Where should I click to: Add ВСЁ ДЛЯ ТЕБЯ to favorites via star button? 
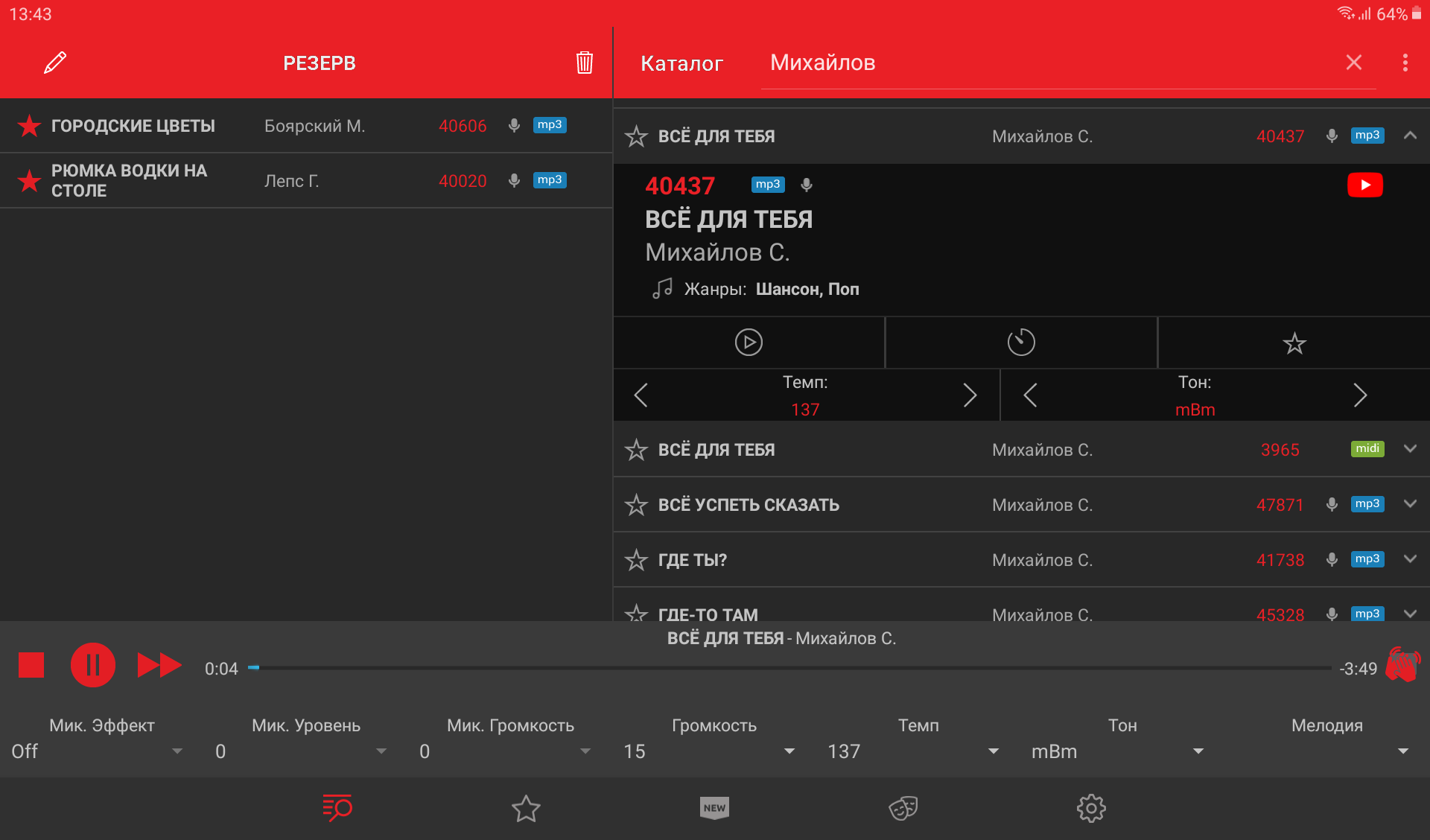coord(1294,343)
